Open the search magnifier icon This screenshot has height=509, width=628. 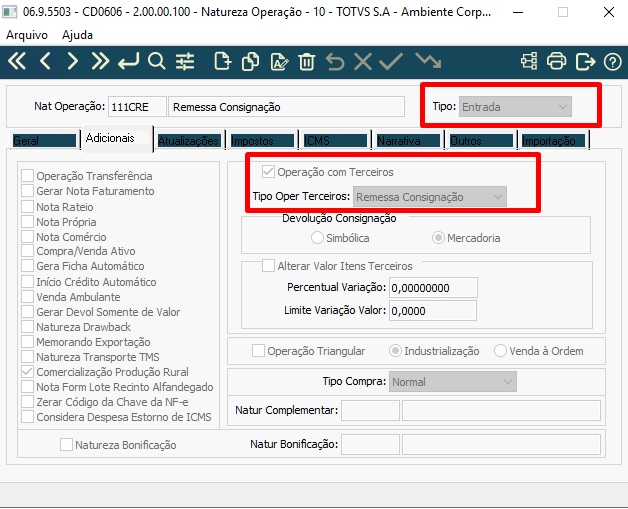click(156, 62)
